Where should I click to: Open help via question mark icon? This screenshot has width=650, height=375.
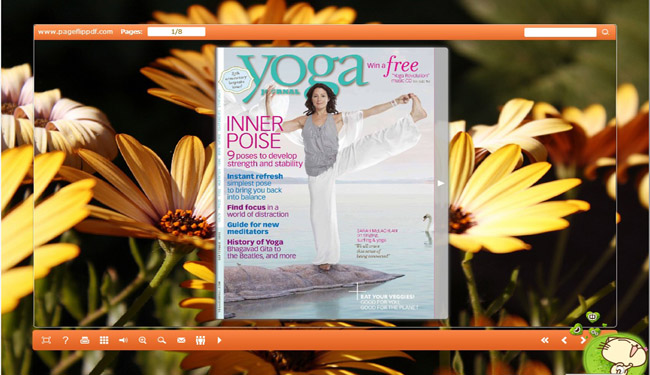(x=65, y=340)
